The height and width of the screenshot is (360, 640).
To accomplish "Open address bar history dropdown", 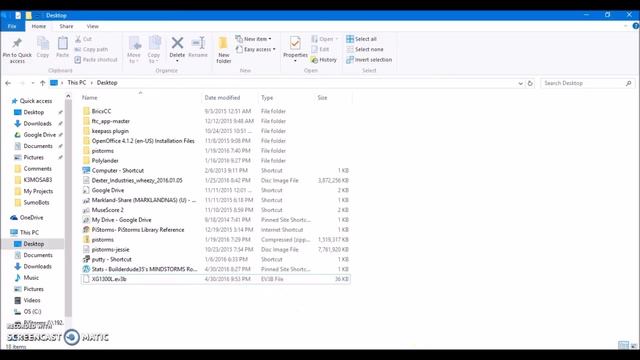I will pos(520,83).
